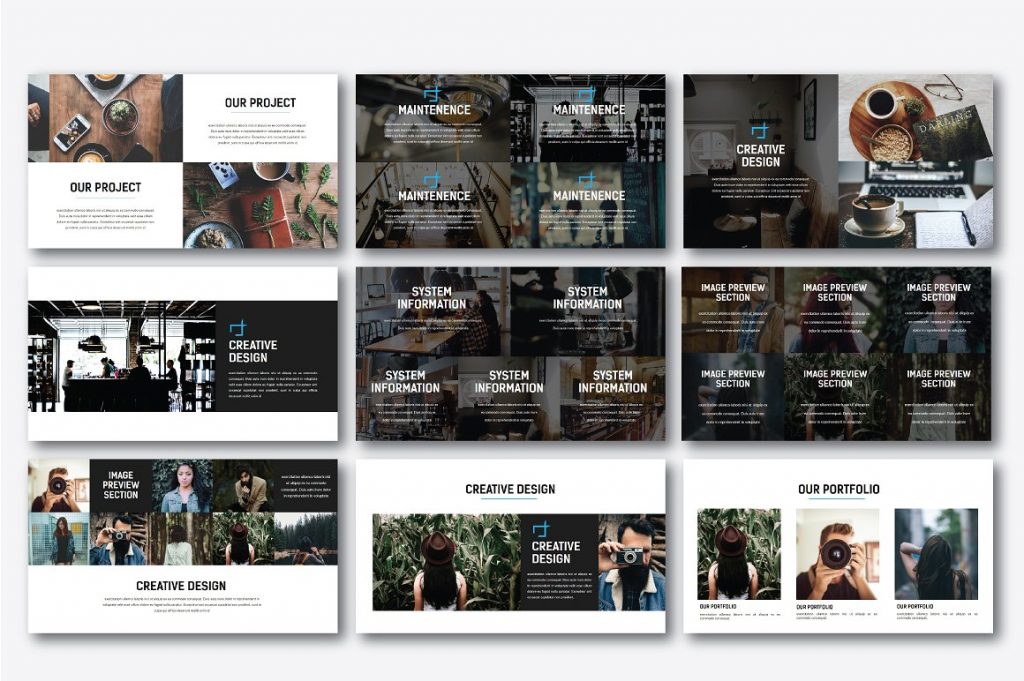Screen dimensions: 1024x681
Task: Click CREATIVE DESIGN heading below the photo grid
Action: coord(181,586)
